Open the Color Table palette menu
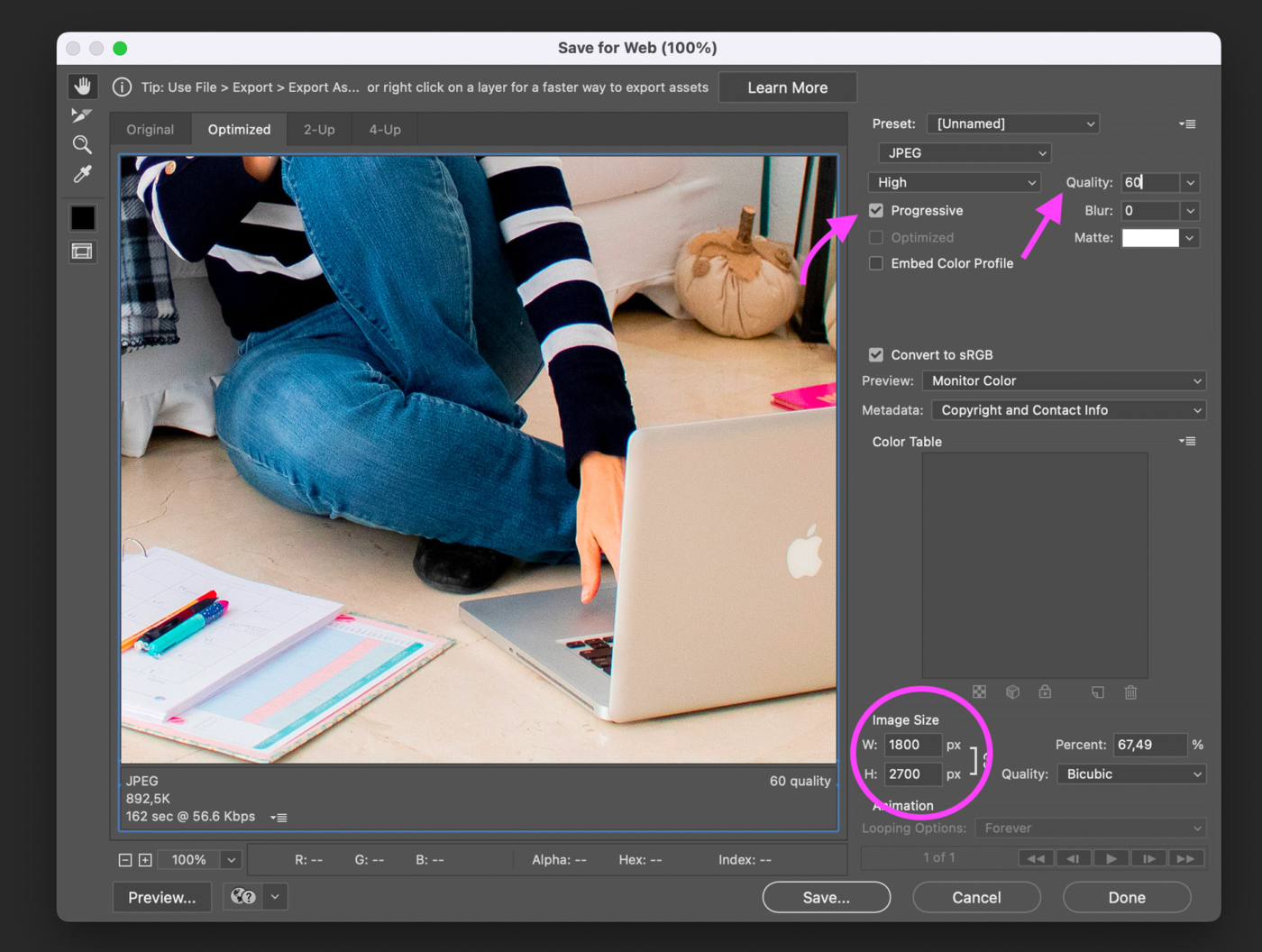Viewport: 1262px width, 952px height. coord(1187,442)
